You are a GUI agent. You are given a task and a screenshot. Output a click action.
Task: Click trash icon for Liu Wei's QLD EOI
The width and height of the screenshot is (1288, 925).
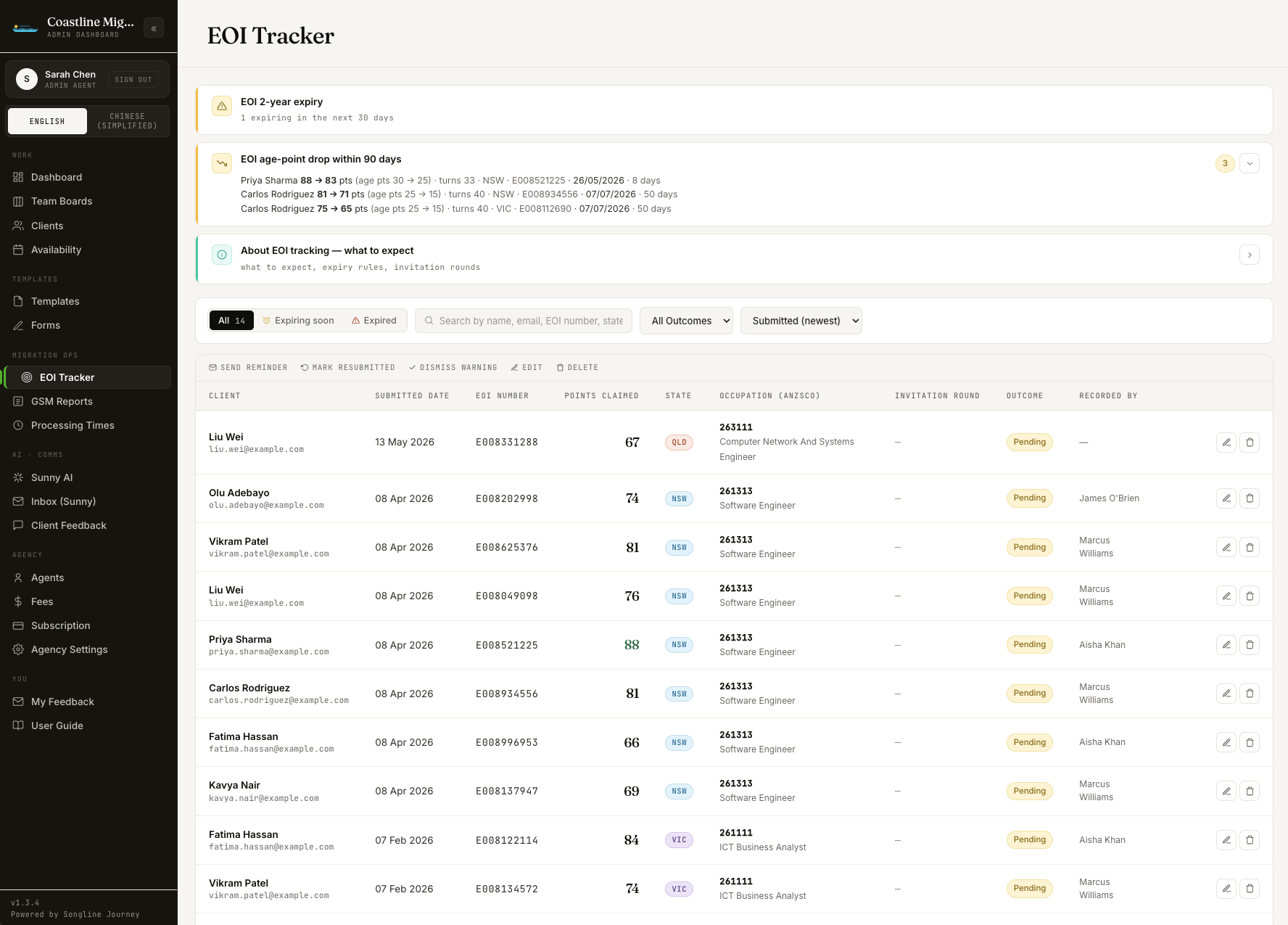click(1250, 443)
